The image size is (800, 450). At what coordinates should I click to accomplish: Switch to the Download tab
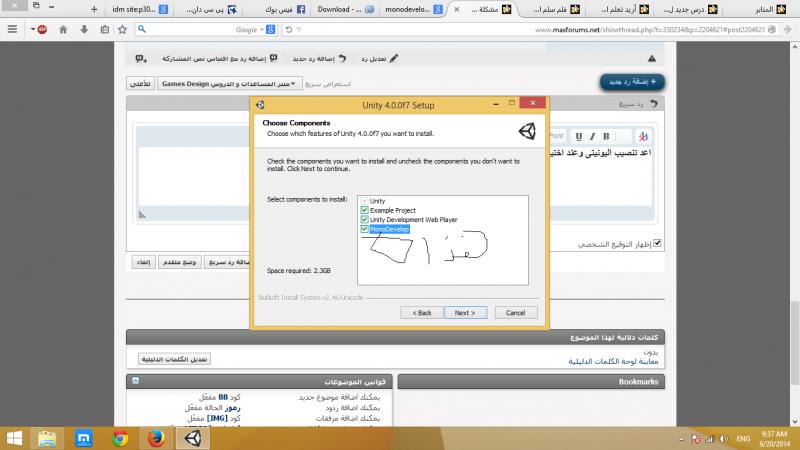coord(345,9)
